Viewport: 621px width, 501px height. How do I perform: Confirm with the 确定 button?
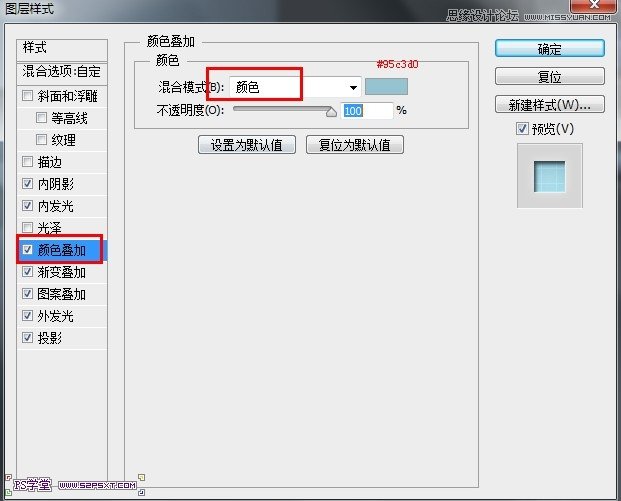coord(550,49)
